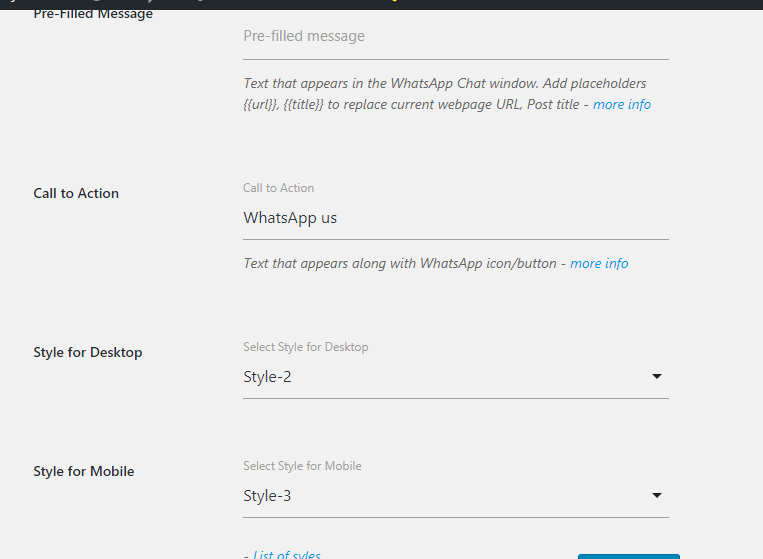The height and width of the screenshot is (559, 763).
Task: Click the 'Select Style for Mobile' floating label
Action: pyautogui.click(x=302, y=466)
